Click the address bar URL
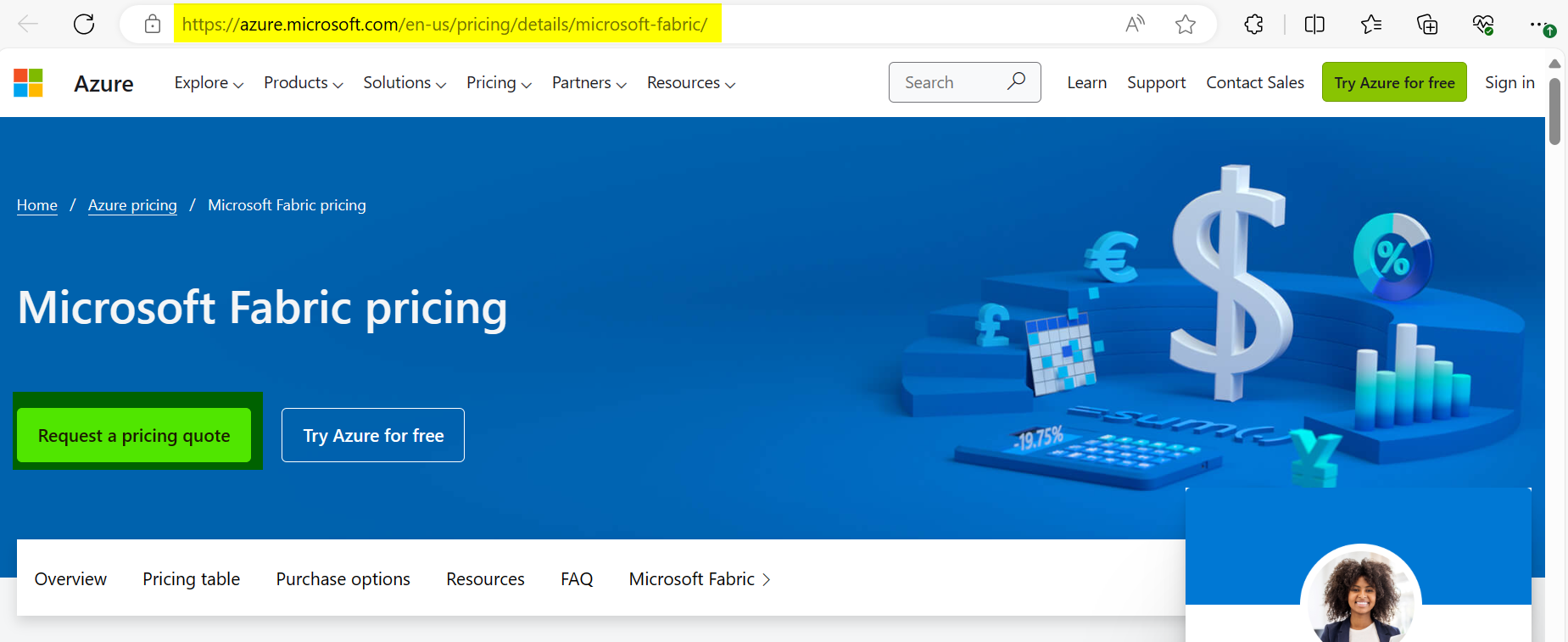The image size is (1568, 642). click(445, 24)
